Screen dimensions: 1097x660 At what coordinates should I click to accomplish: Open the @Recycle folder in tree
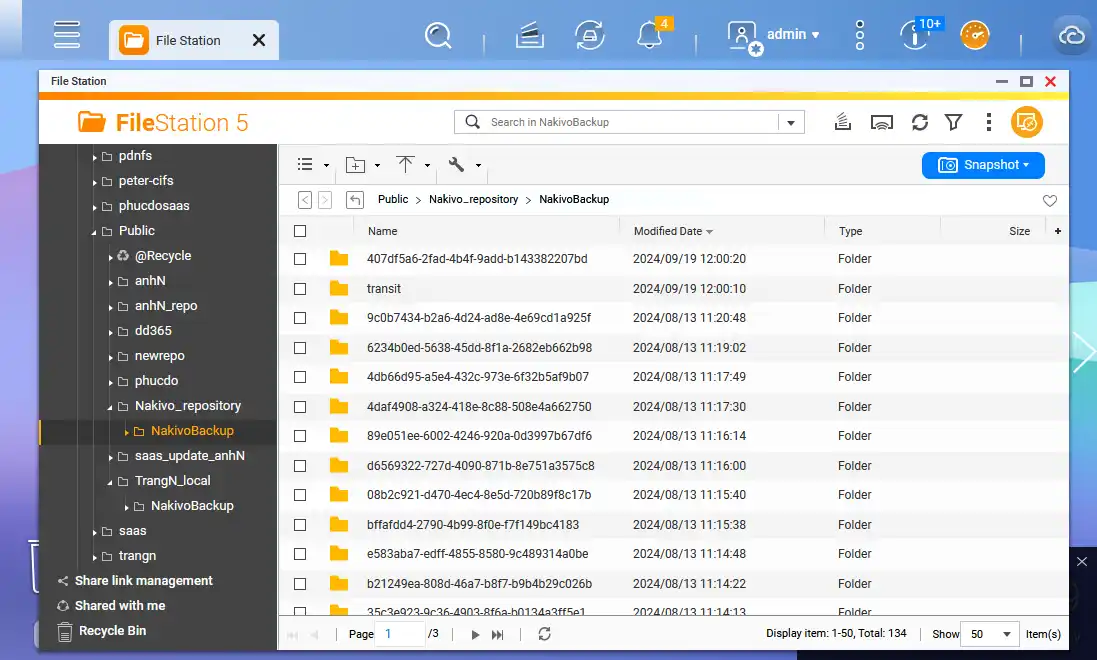(162, 256)
